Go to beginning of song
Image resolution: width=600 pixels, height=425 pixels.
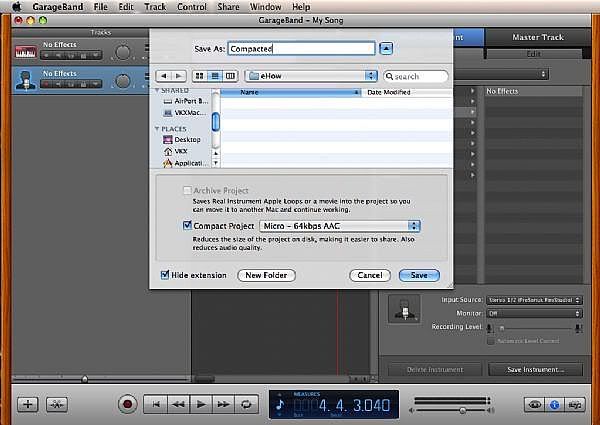coord(156,404)
